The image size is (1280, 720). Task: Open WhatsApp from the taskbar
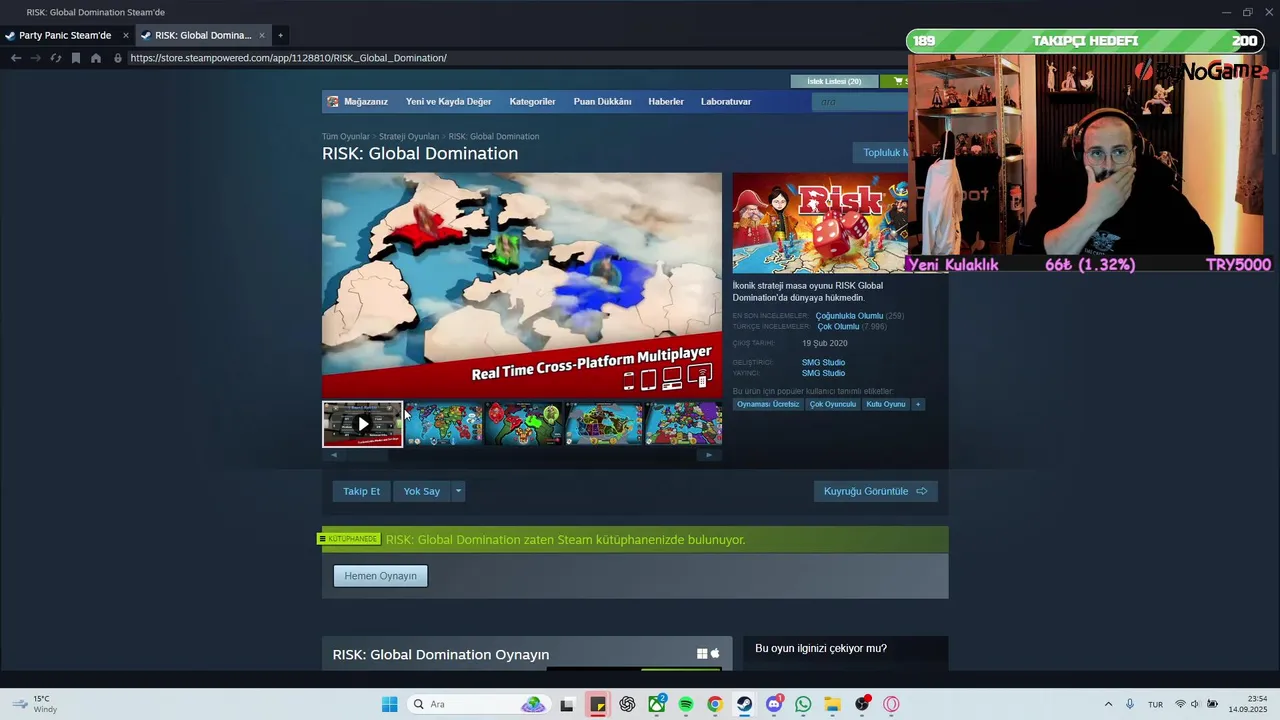pos(803,704)
